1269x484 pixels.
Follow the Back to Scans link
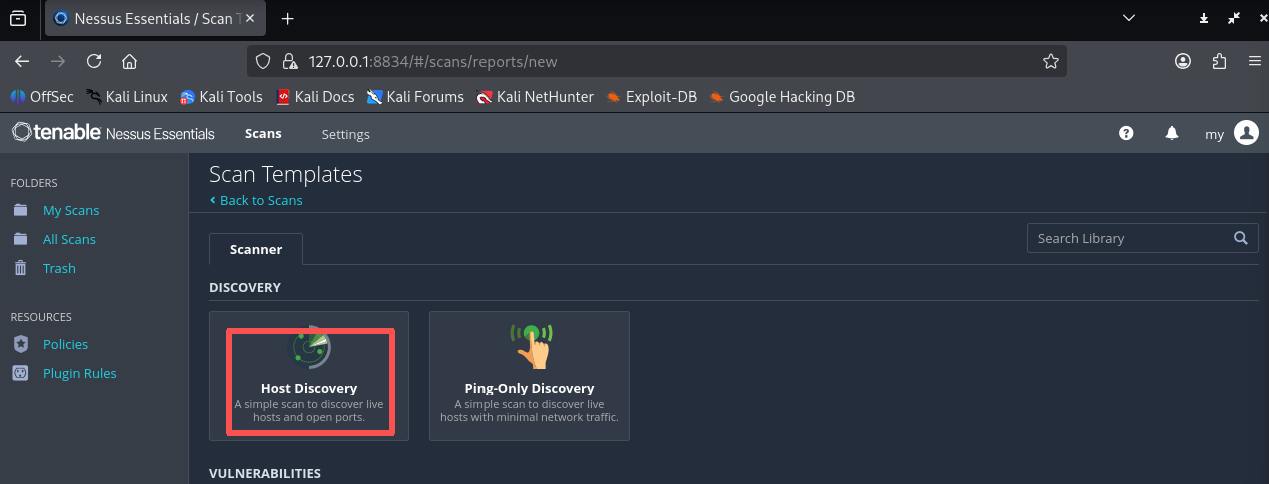(261, 200)
